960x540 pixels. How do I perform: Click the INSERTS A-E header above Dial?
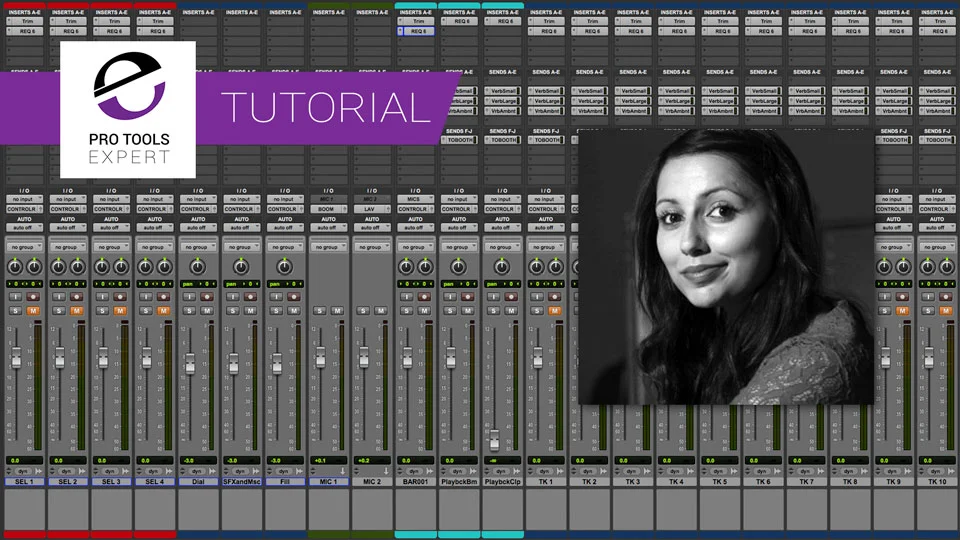click(x=198, y=12)
